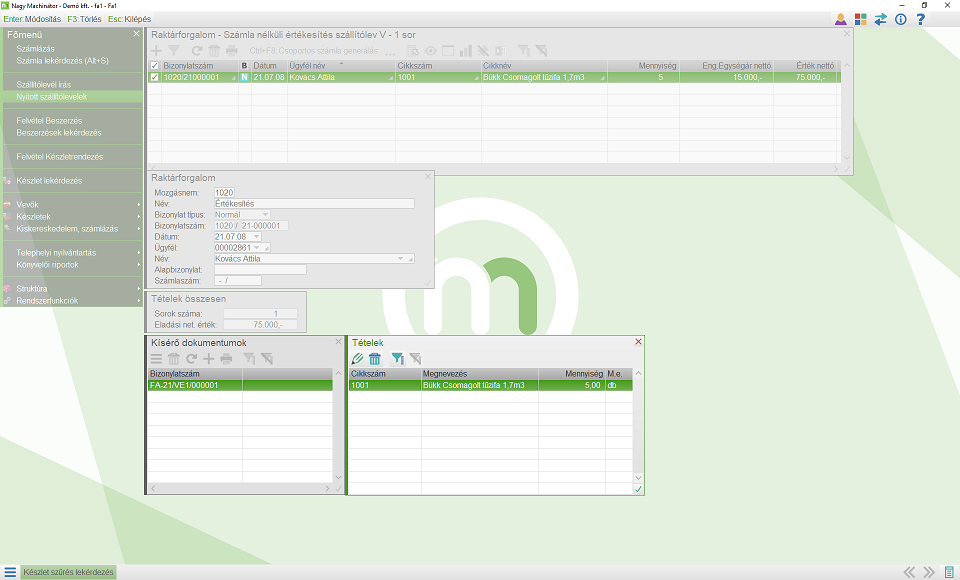
Task: Click the calculator icon in bottom right
Action: (x=949, y=572)
